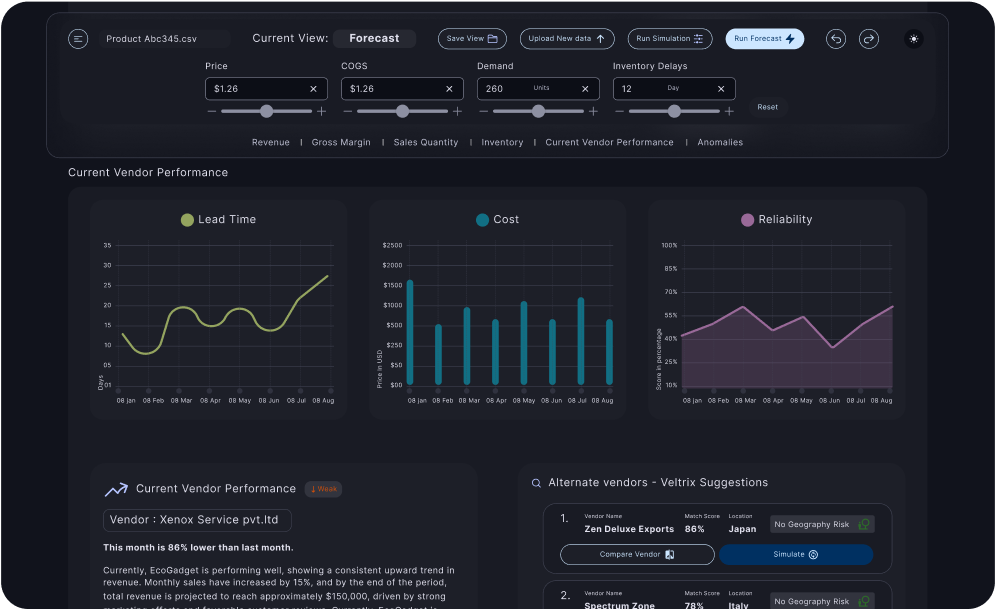The width and height of the screenshot is (995, 609).
Task: Decrease Price with the minus icon
Action: tap(212, 112)
